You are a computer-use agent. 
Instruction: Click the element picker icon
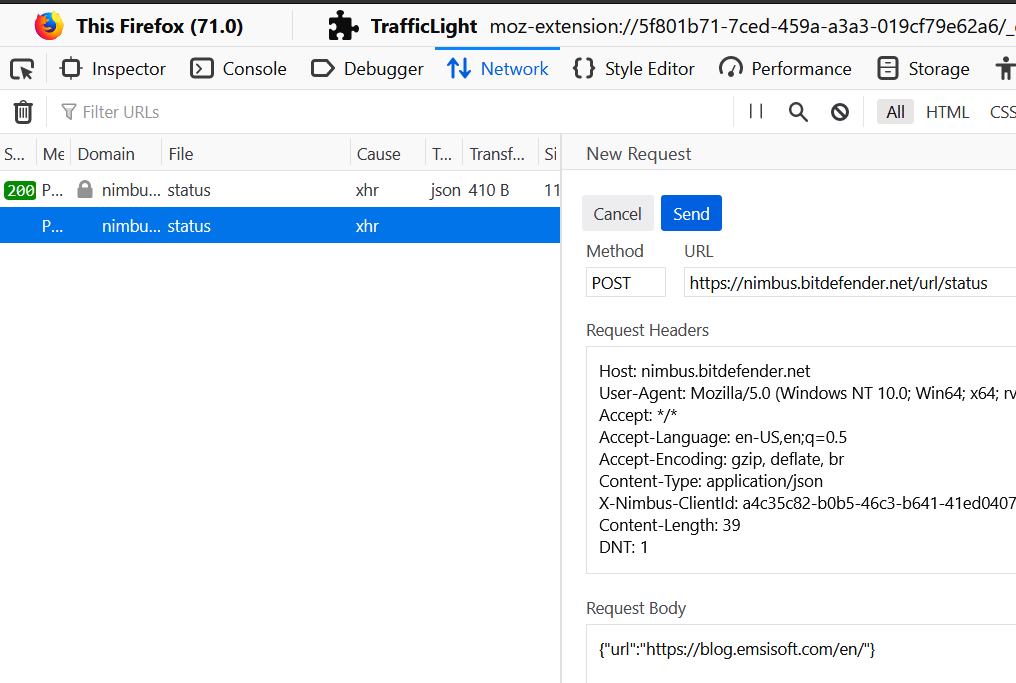click(22, 69)
